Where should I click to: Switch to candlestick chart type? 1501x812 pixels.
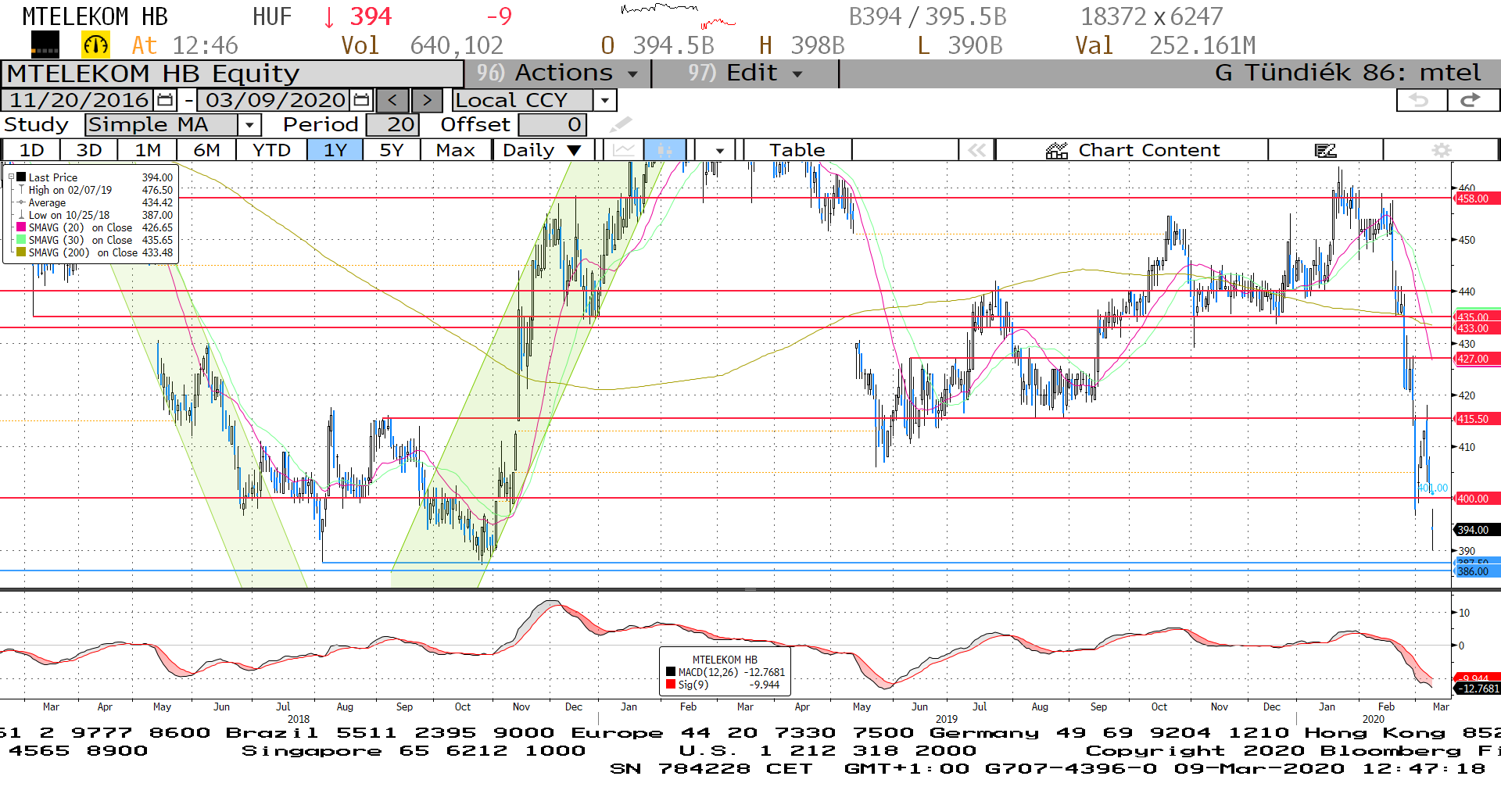[665, 150]
